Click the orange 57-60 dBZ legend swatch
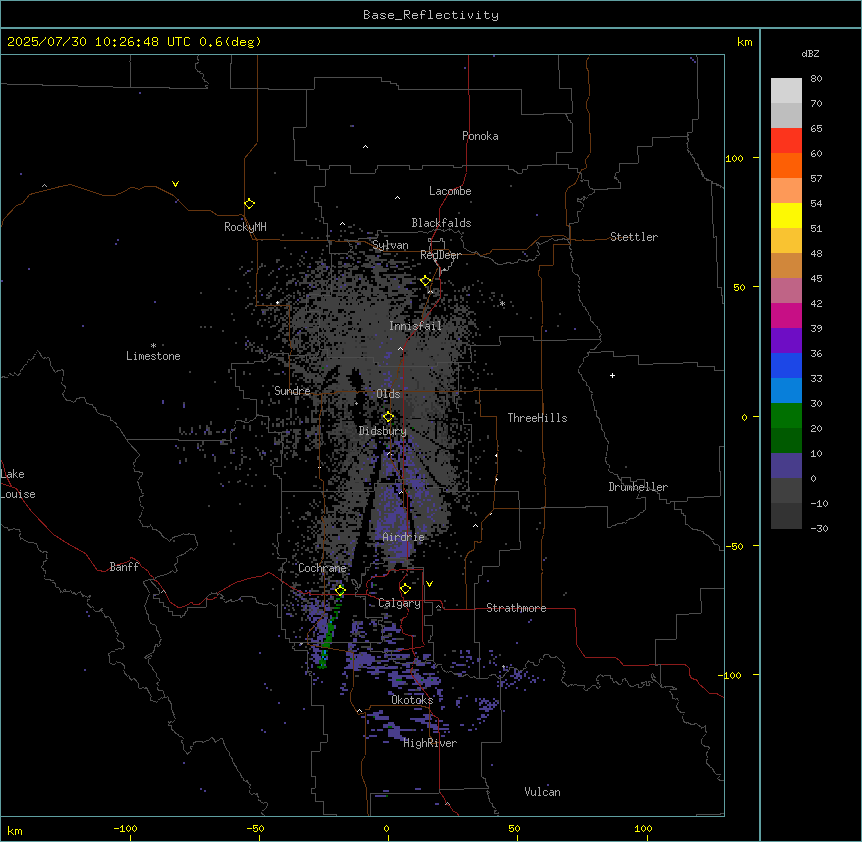Image resolution: width=862 pixels, height=842 pixels. [786, 165]
